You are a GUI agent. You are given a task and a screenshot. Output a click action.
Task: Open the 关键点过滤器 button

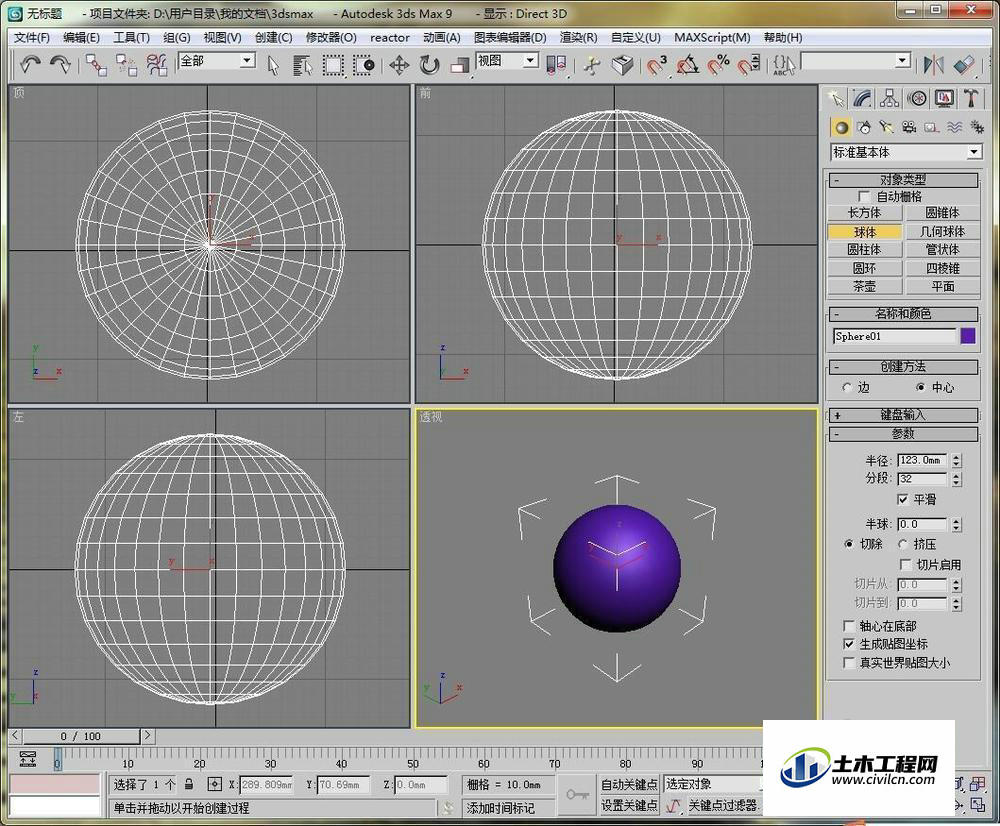723,806
